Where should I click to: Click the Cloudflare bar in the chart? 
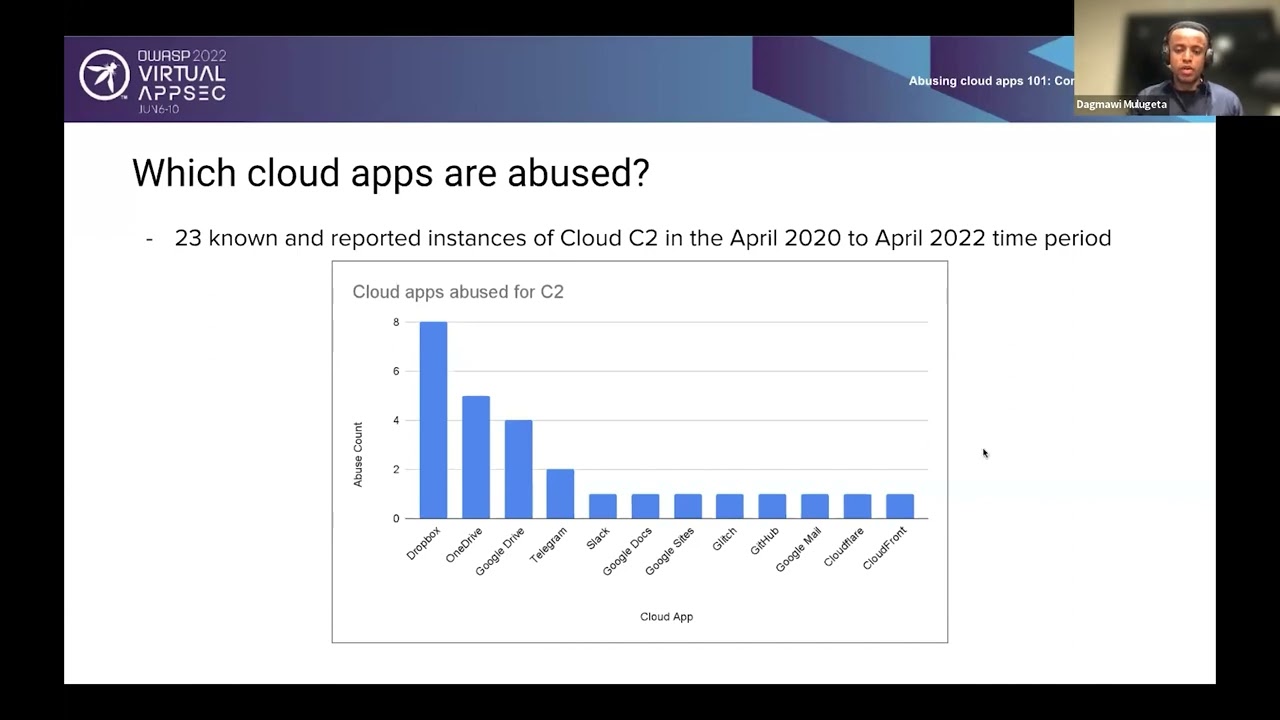857,506
